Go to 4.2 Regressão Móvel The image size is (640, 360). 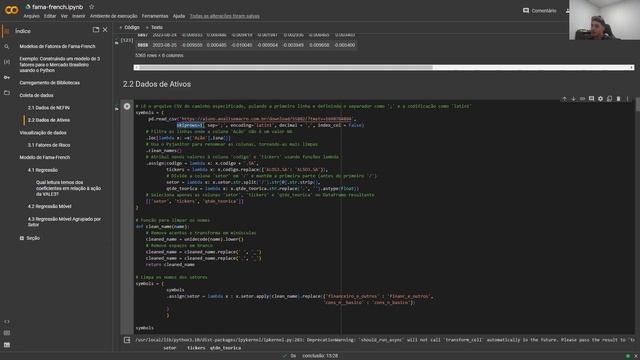pyautogui.click(x=49, y=207)
